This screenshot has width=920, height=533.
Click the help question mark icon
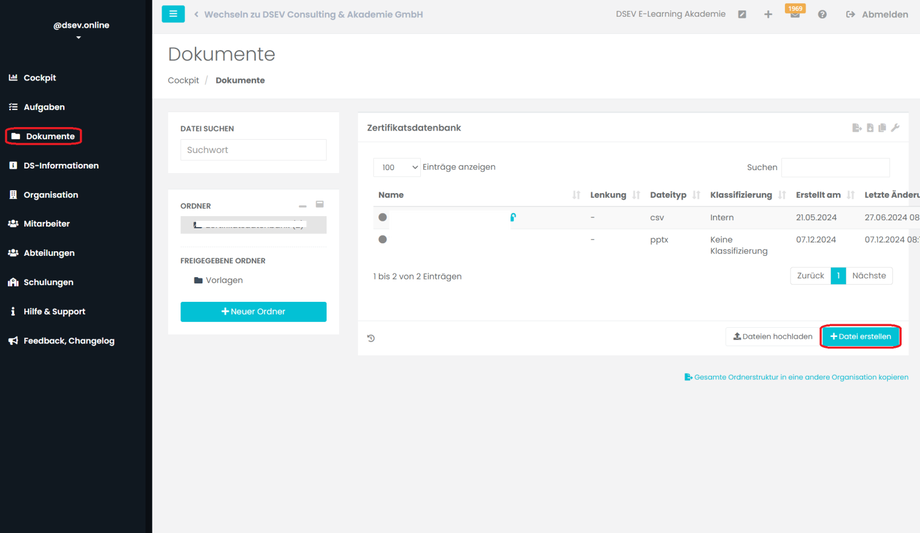[822, 15]
